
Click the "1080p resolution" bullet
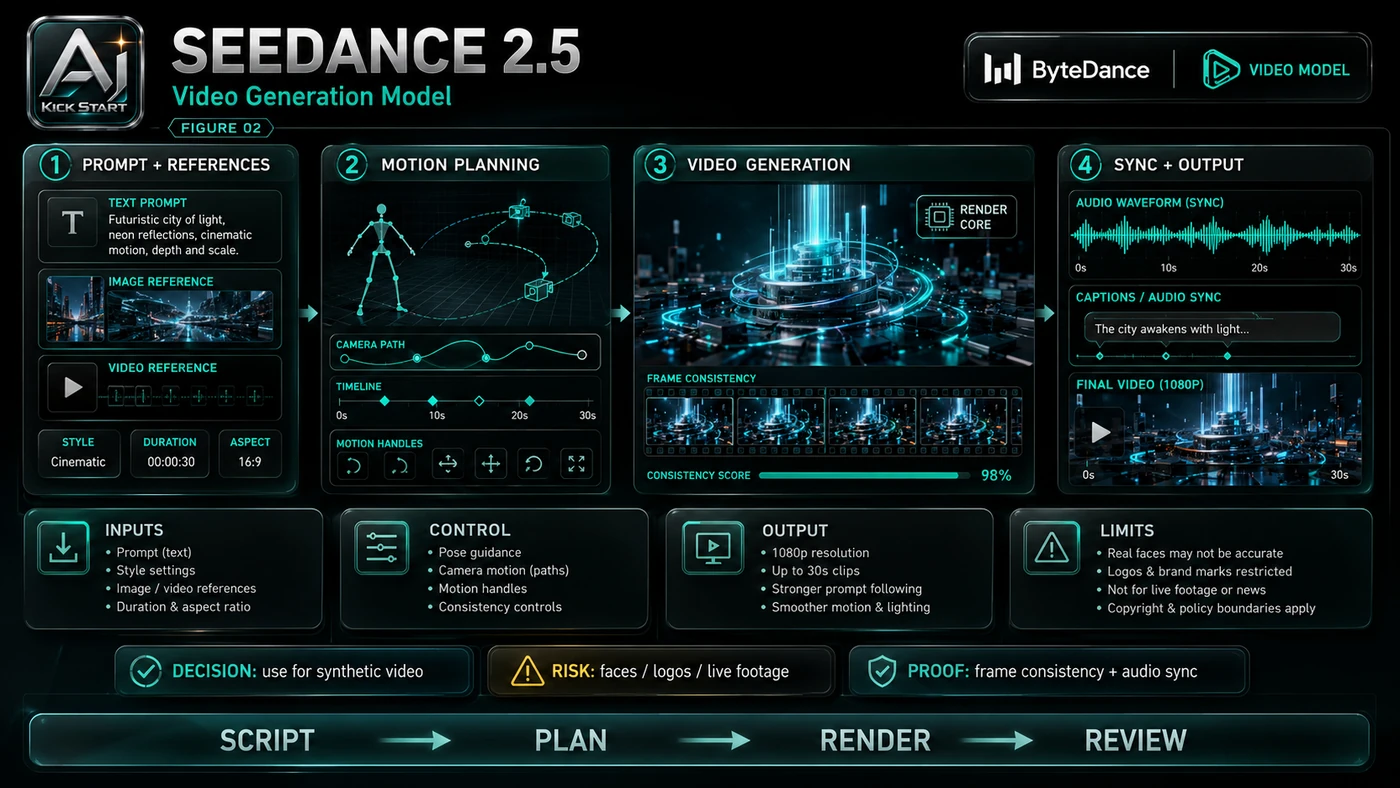(x=820, y=553)
